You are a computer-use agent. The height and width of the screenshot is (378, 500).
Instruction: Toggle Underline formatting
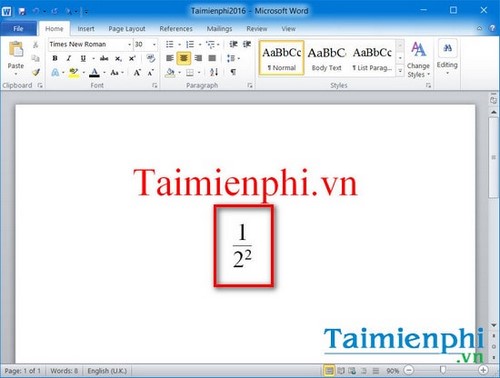pyautogui.click(x=83, y=59)
